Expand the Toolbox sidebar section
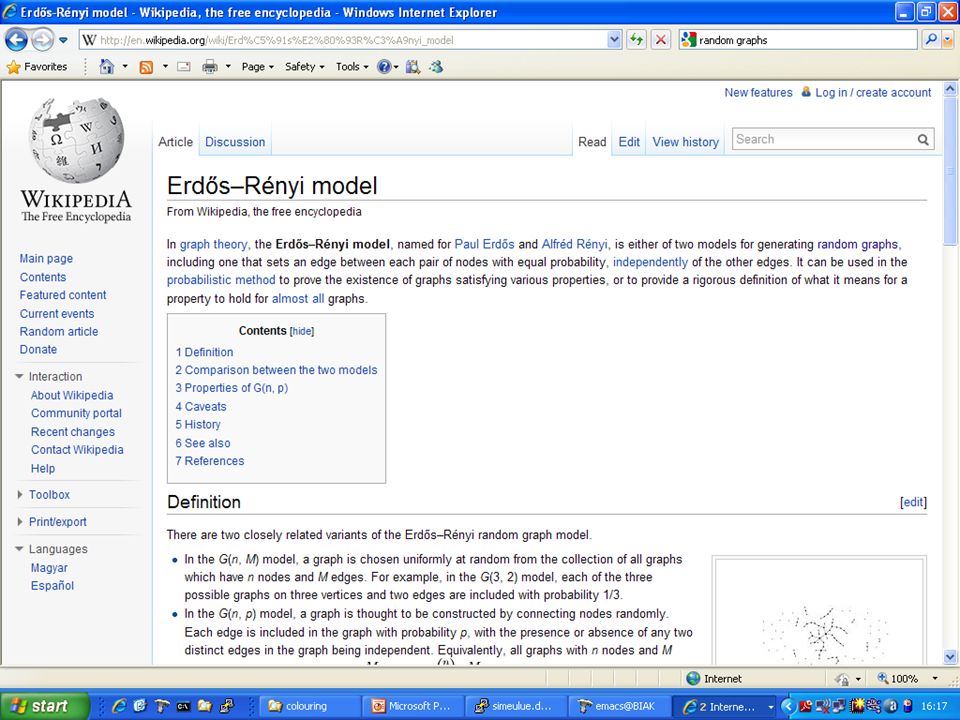Screen dimensions: 960x720 point(20,494)
